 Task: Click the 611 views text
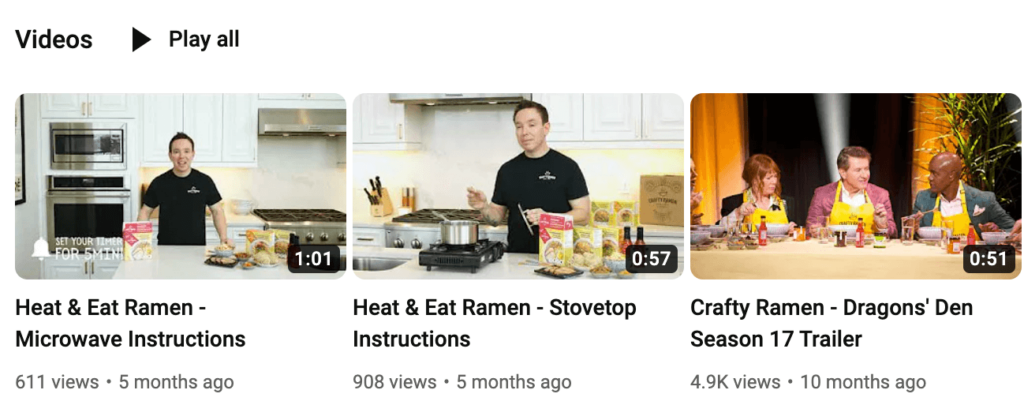tap(57, 382)
